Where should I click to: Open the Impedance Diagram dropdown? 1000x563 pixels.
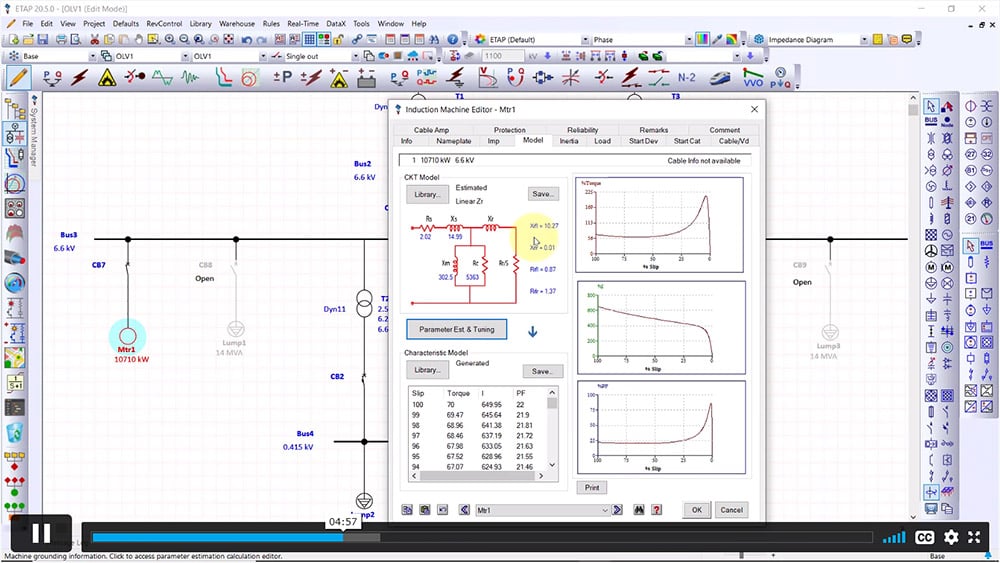[x=864, y=40]
